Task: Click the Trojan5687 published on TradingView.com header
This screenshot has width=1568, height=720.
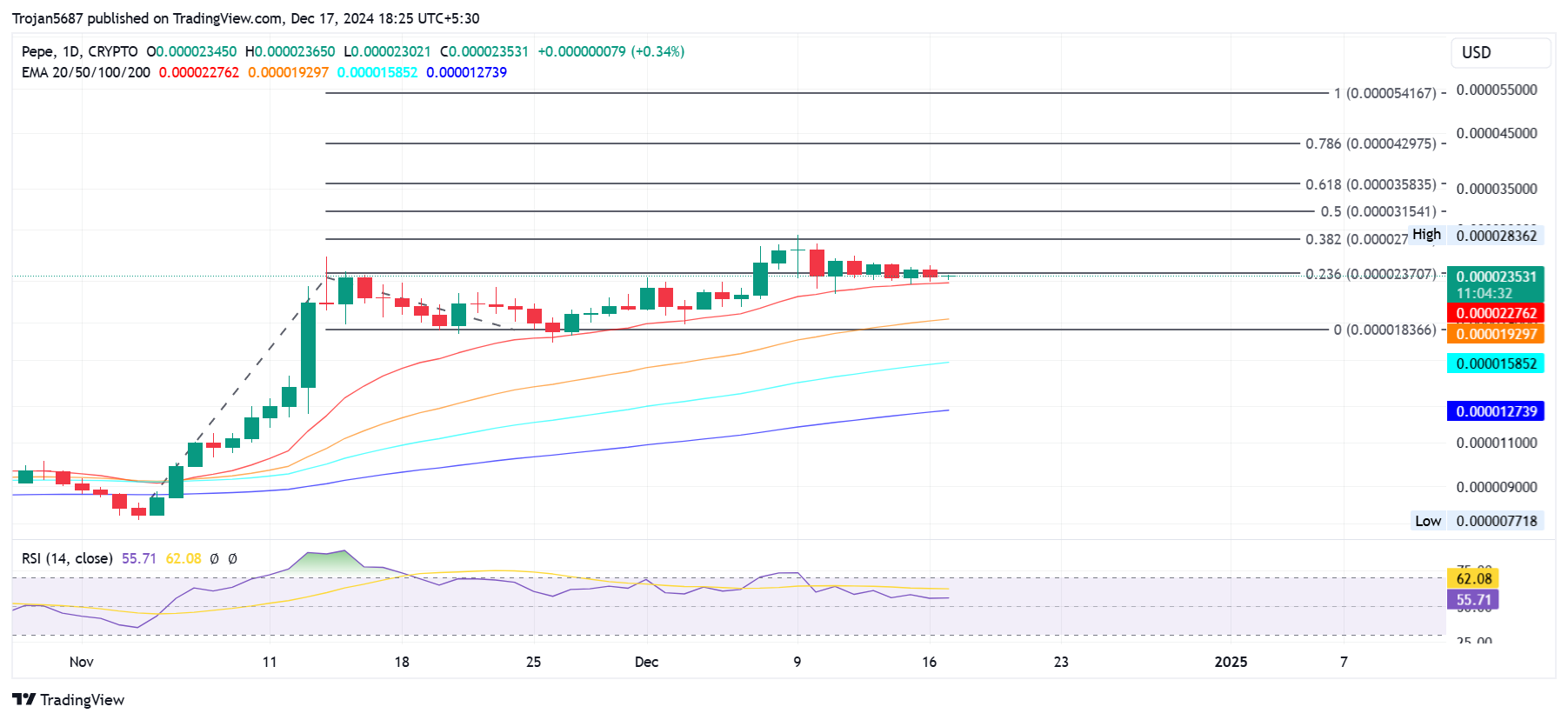Action: coord(245,18)
